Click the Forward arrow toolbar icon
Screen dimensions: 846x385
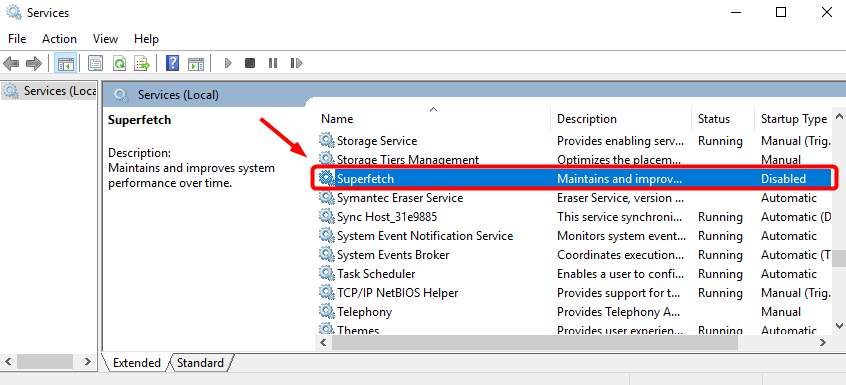click(x=33, y=64)
